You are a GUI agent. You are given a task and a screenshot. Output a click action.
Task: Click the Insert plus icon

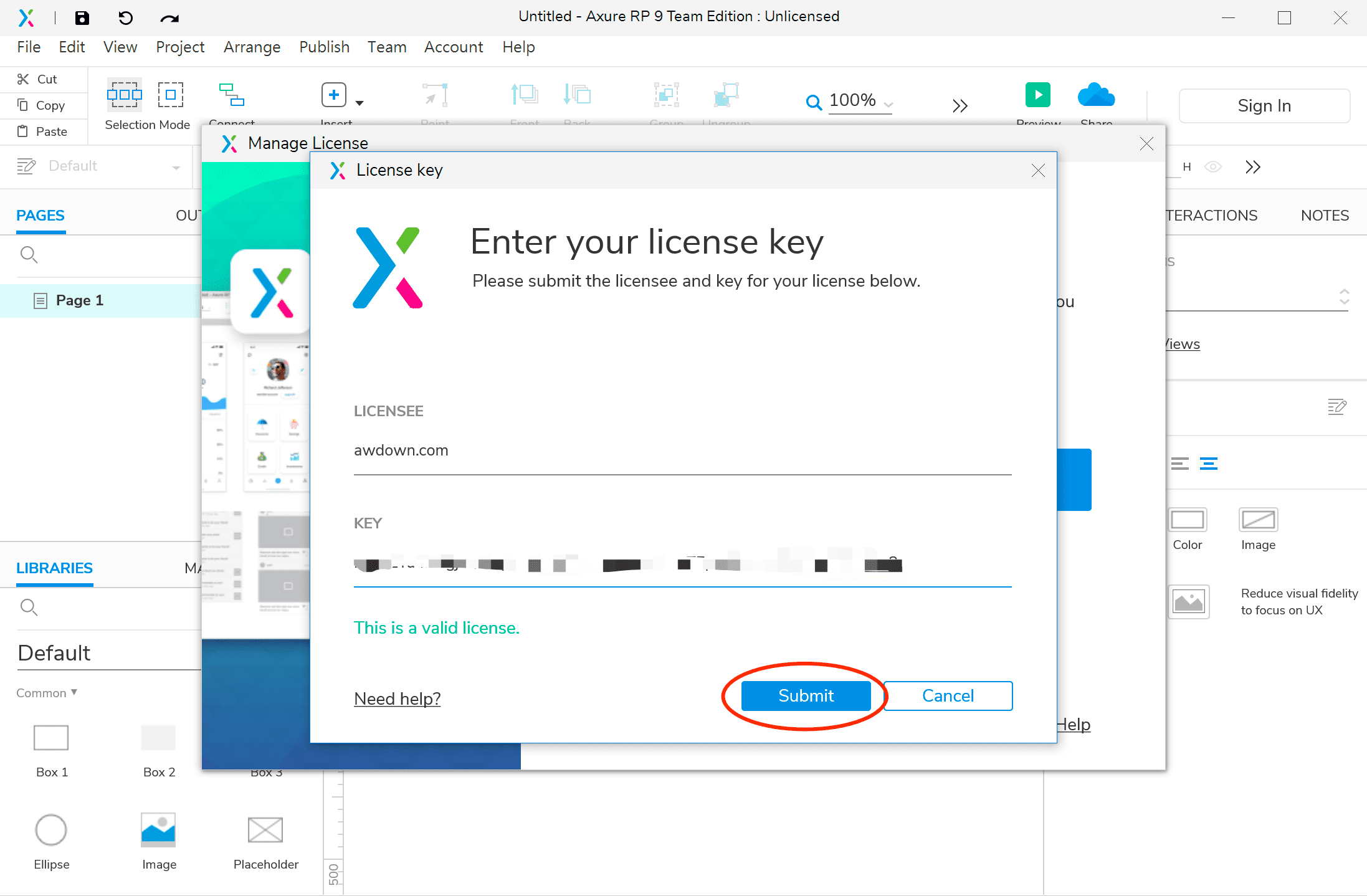coord(334,95)
